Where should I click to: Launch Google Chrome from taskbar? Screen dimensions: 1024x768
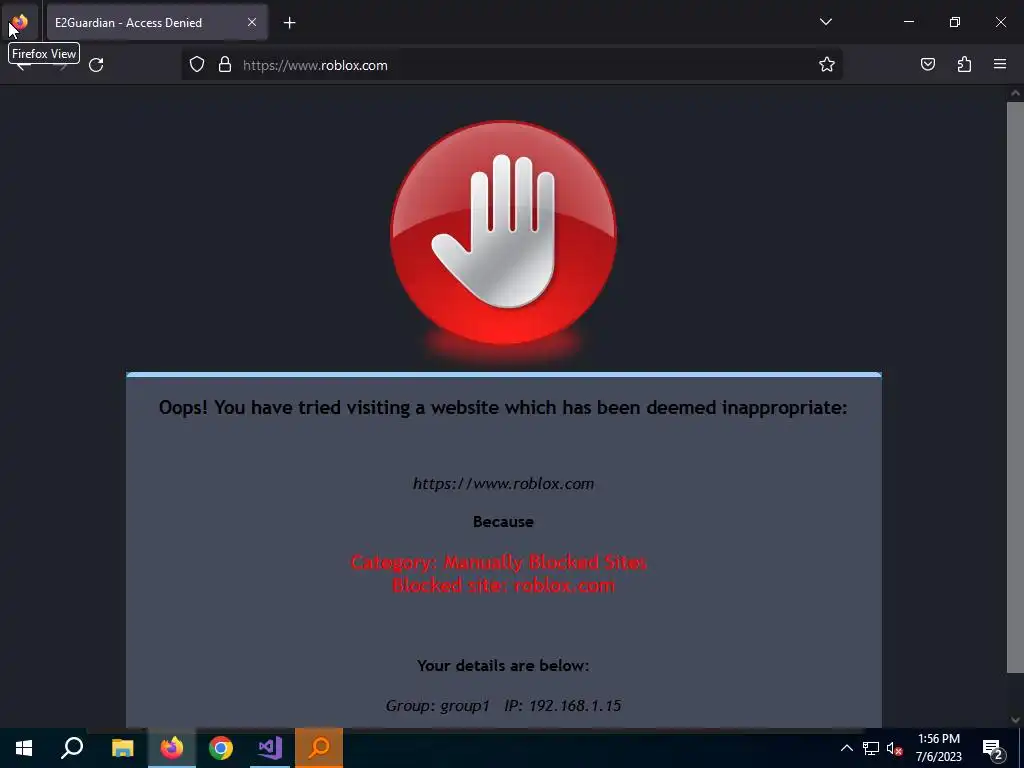[x=221, y=748]
